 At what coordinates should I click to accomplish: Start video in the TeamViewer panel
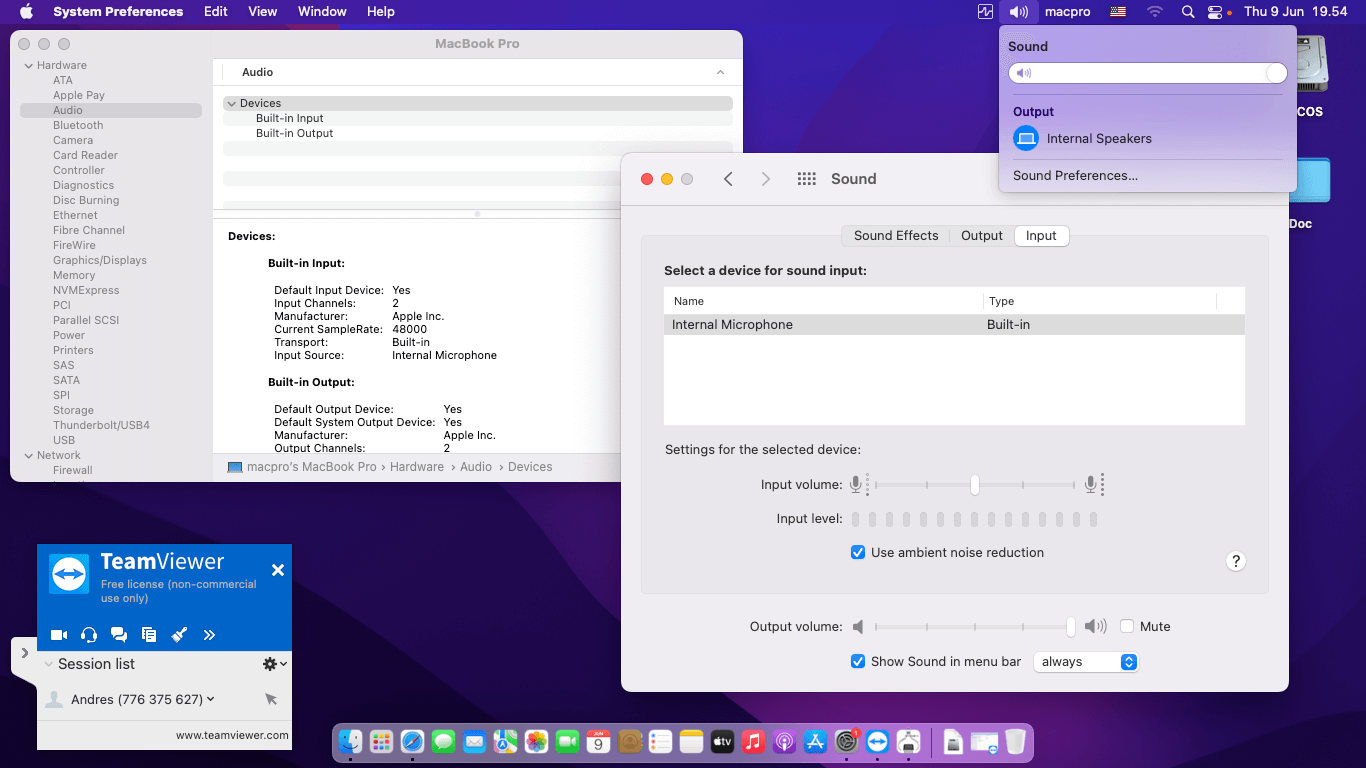pyautogui.click(x=59, y=635)
